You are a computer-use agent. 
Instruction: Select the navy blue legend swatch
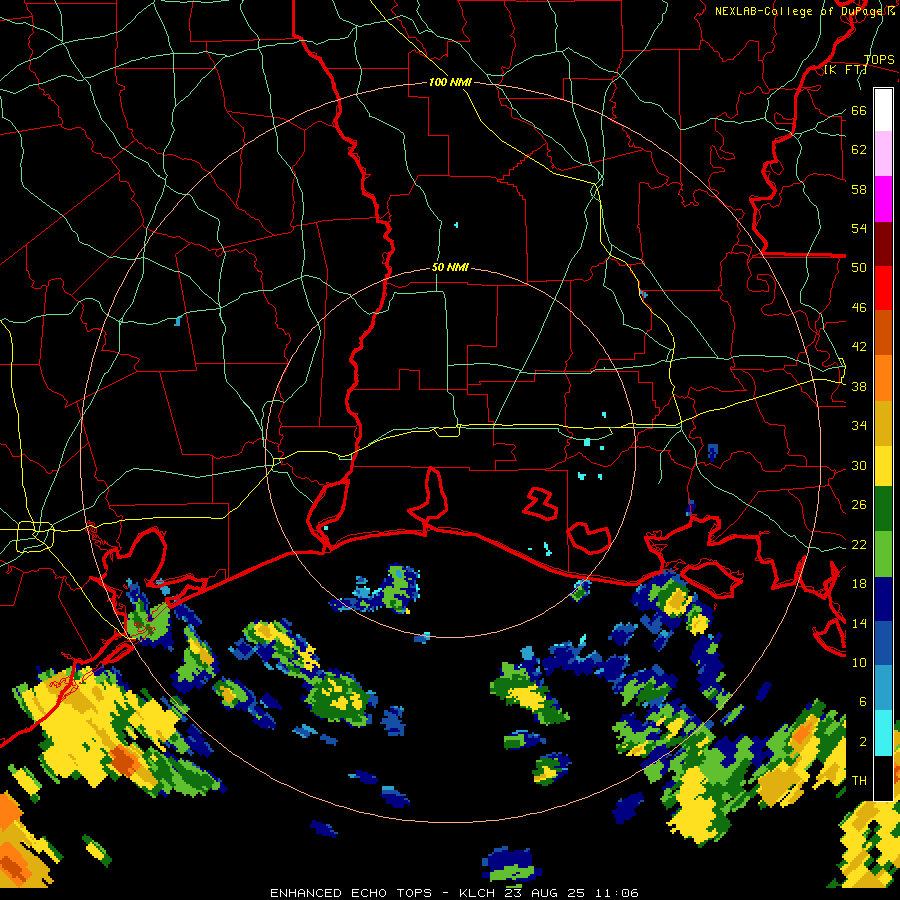tap(883, 599)
